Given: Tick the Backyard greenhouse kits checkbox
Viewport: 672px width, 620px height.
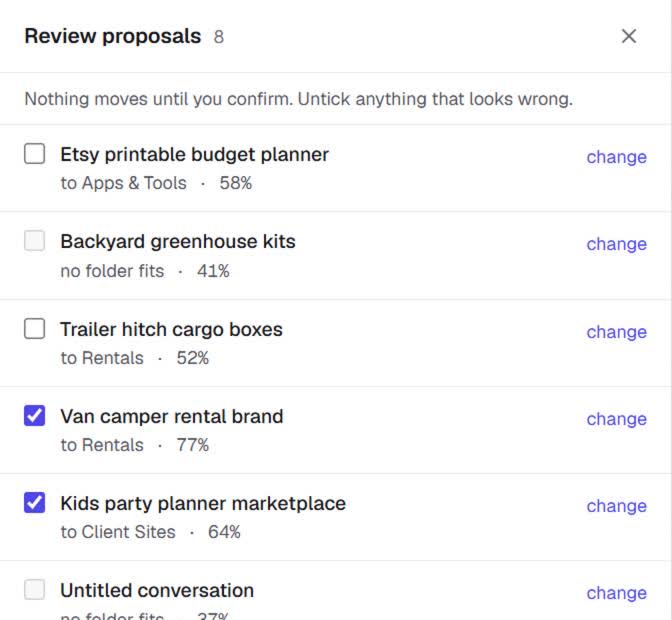Looking at the screenshot, I should click(34, 240).
